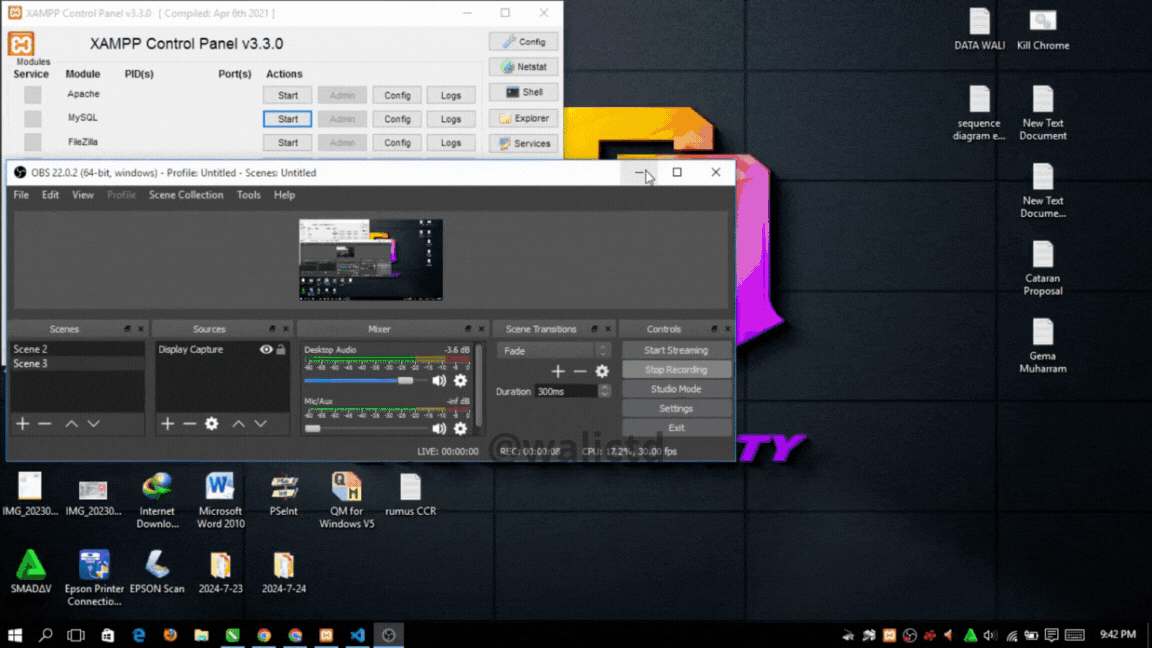Open Shell in XAMPP panel

[523, 93]
